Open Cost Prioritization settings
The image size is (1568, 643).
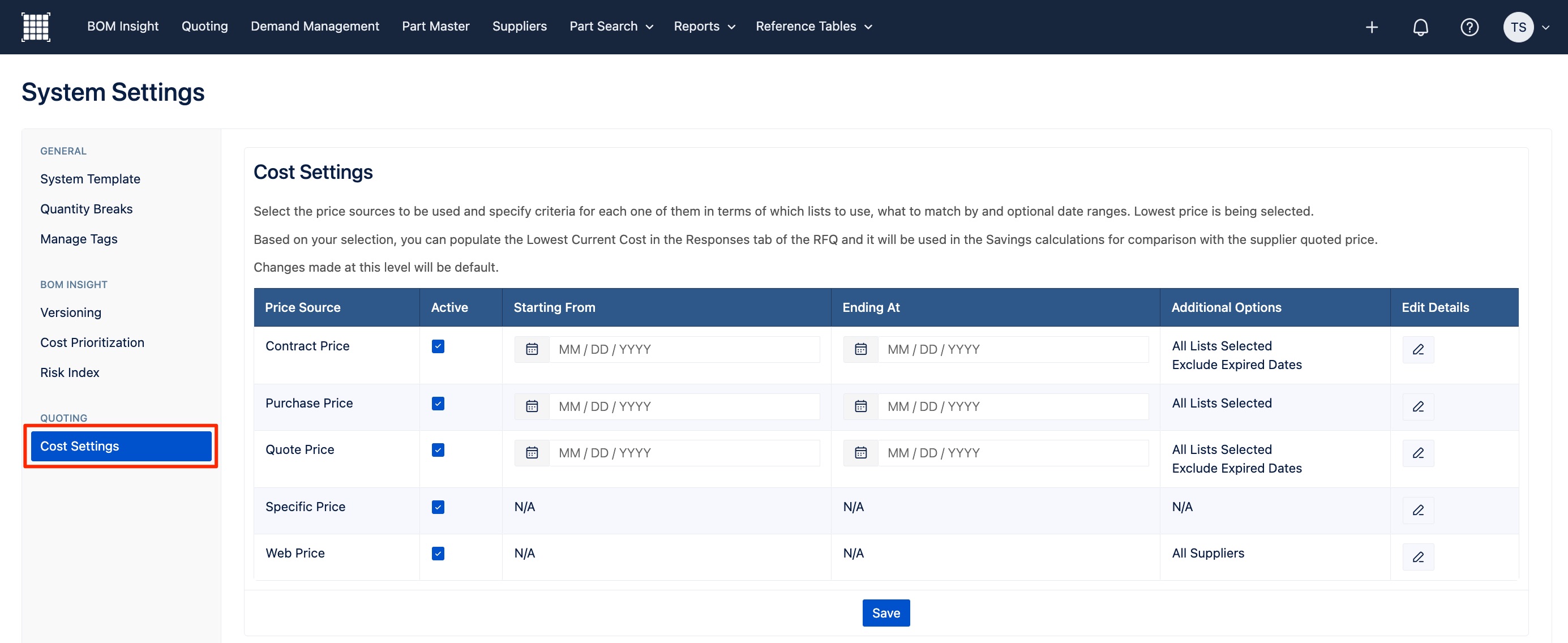92,343
